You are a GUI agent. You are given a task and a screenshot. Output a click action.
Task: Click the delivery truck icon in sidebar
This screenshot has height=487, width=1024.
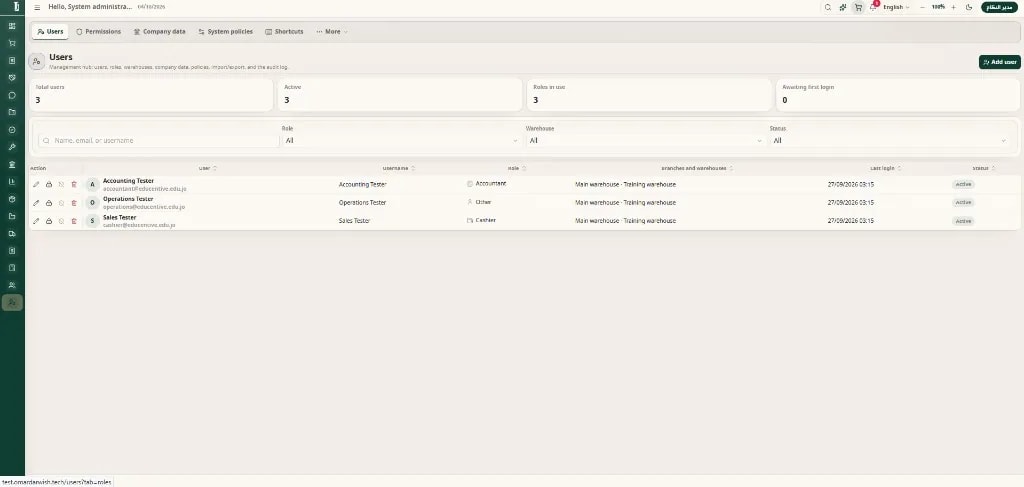tap(12, 233)
